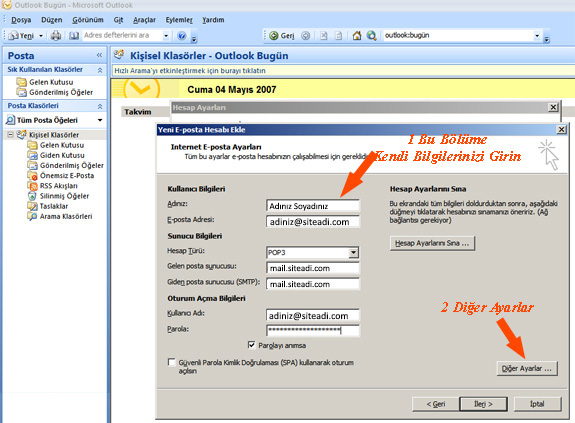Click the blue Help question mark icon
Viewport: 575px width, 423px height.
pos(181,36)
